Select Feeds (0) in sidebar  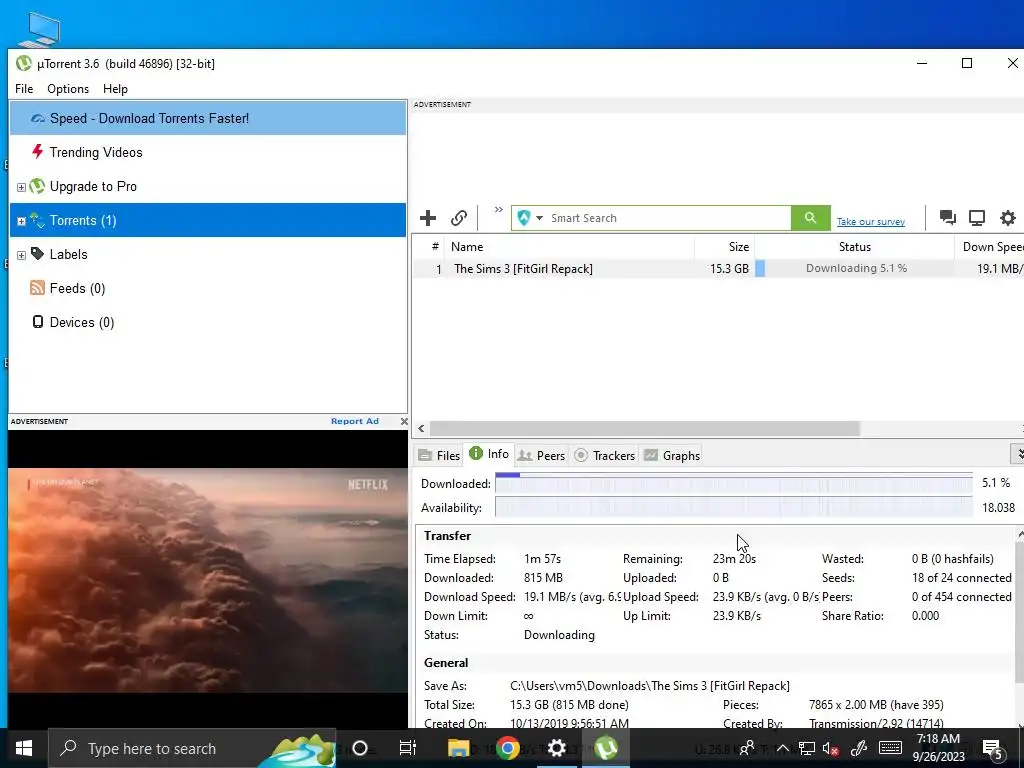pos(77,288)
